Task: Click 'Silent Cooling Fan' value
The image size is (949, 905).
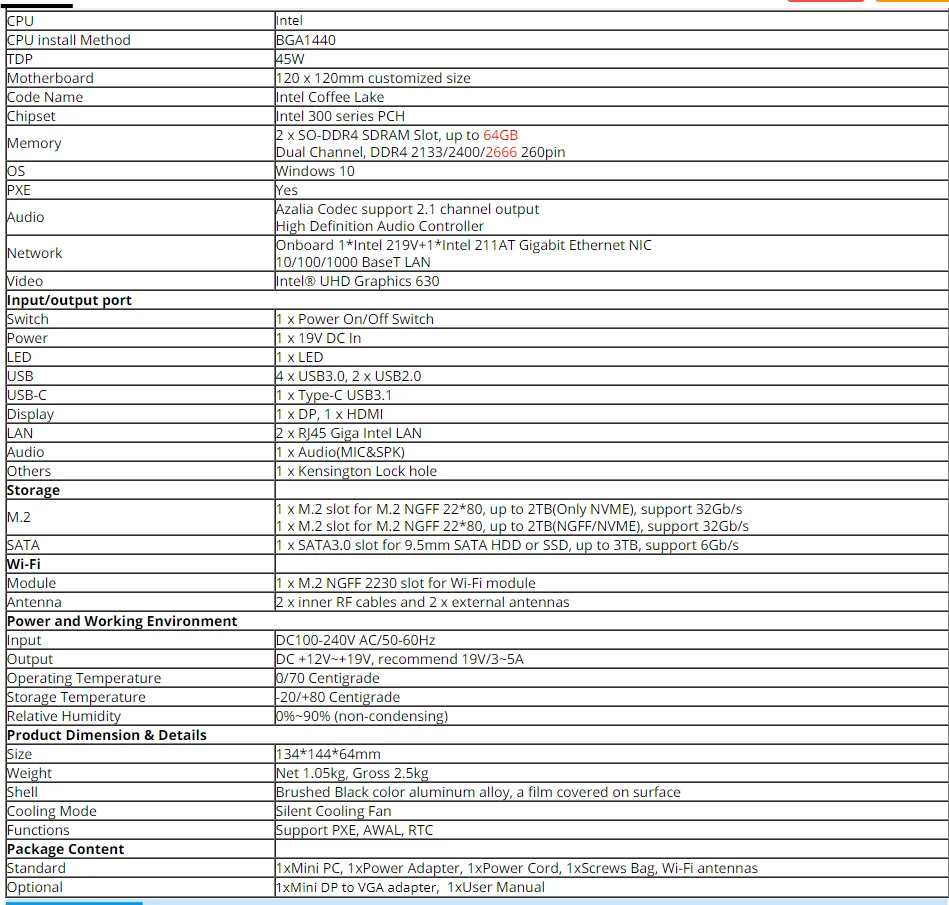Action: tap(333, 811)
